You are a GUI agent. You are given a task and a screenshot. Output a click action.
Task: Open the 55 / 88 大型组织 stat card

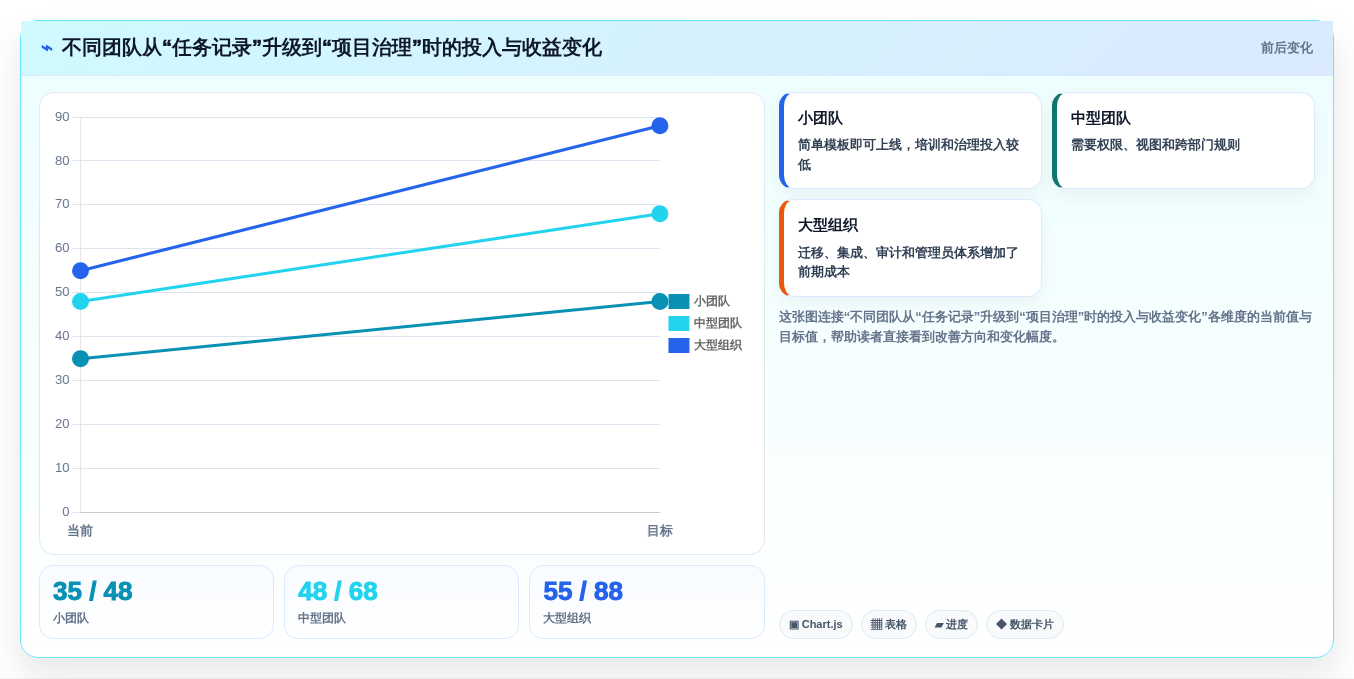[x=647, y=602]
